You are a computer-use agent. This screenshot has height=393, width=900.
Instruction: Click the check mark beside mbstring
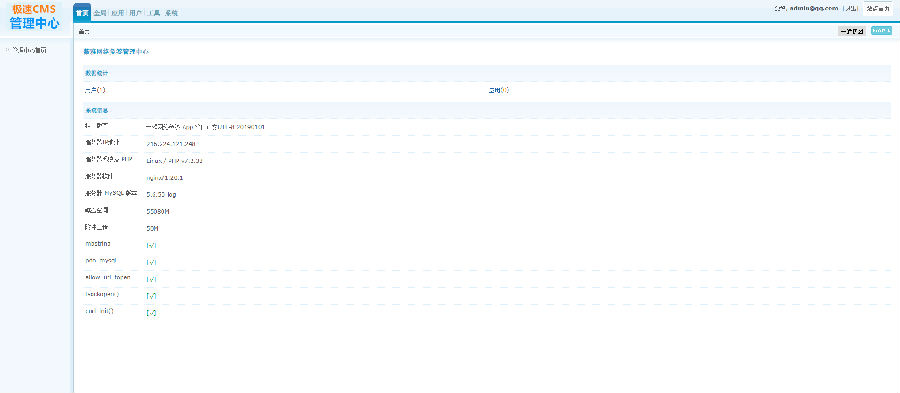152,246
